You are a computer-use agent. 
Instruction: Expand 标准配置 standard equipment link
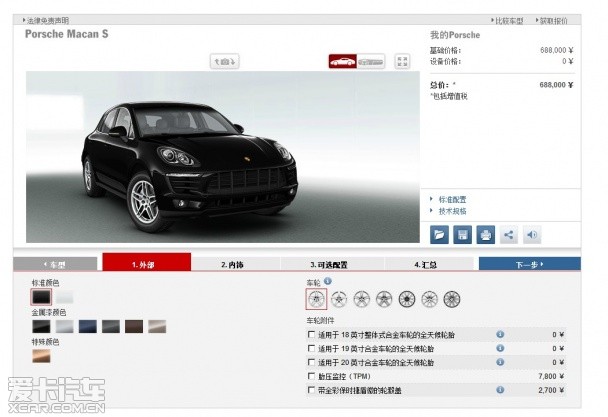point(452,200)
